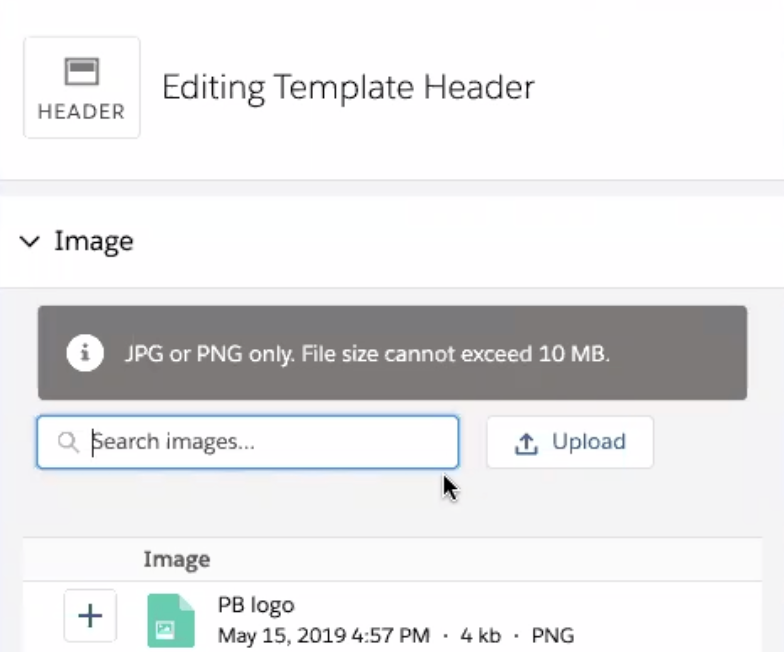Click the info icon in file notice
Image resolution: width=784 pixels, height=652 pixels.
click(85, 353)
